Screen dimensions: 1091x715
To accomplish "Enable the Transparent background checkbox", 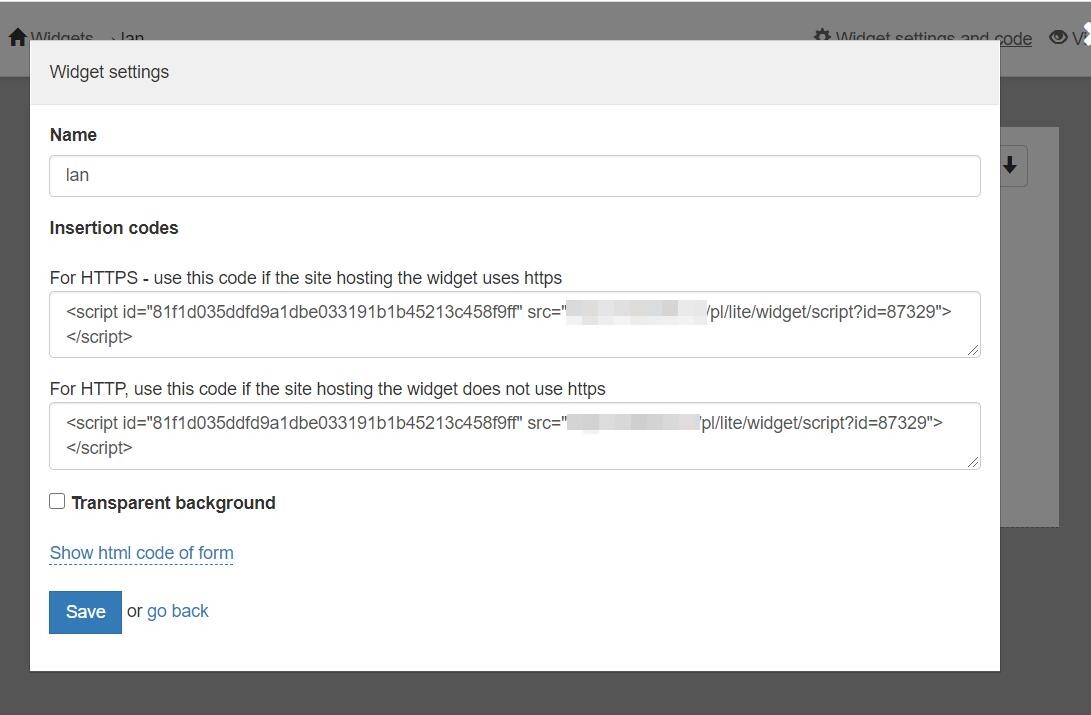I will pyautogui.click(x=57, y=501).
